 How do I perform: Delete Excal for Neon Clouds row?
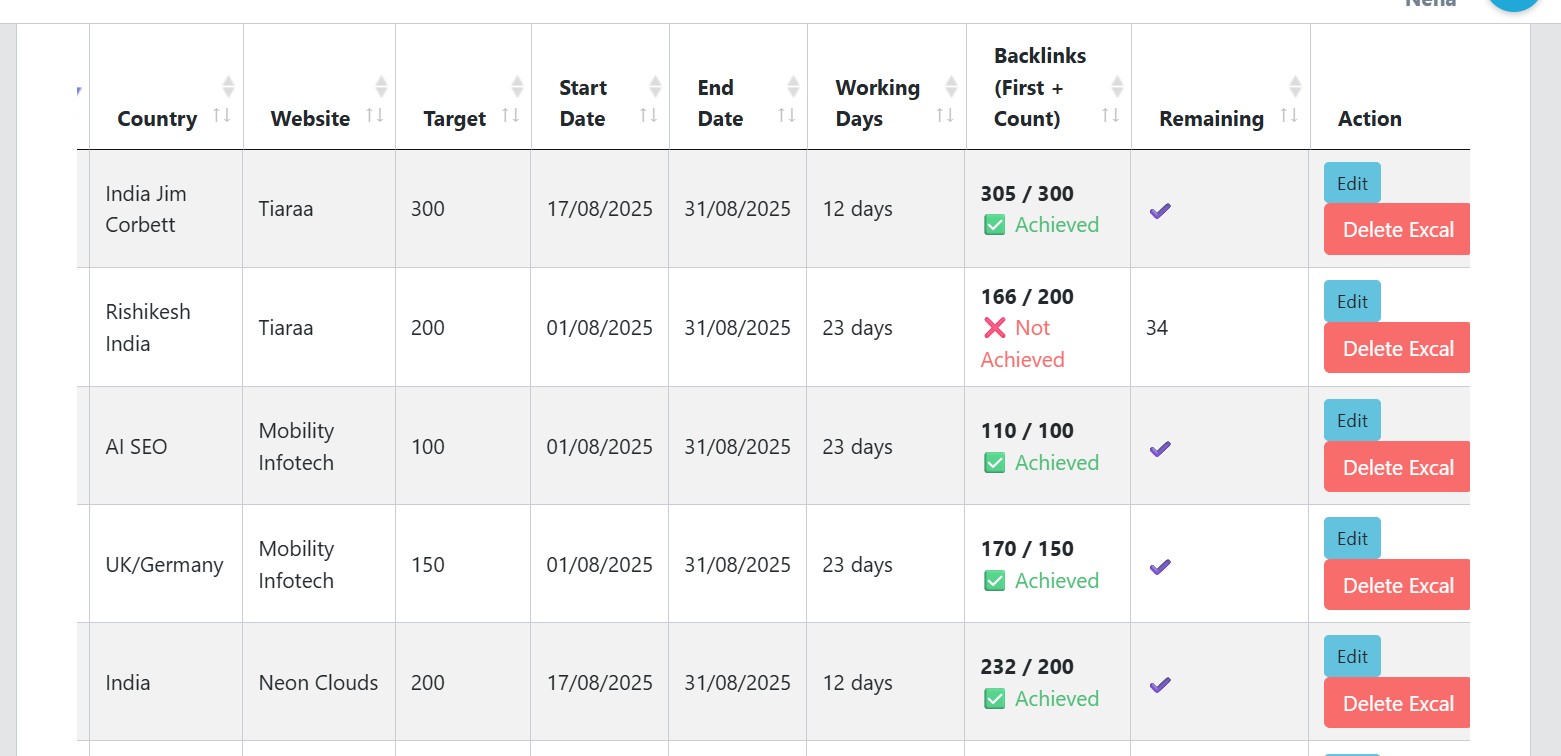pyautogui.click(x=1397, y=703)
